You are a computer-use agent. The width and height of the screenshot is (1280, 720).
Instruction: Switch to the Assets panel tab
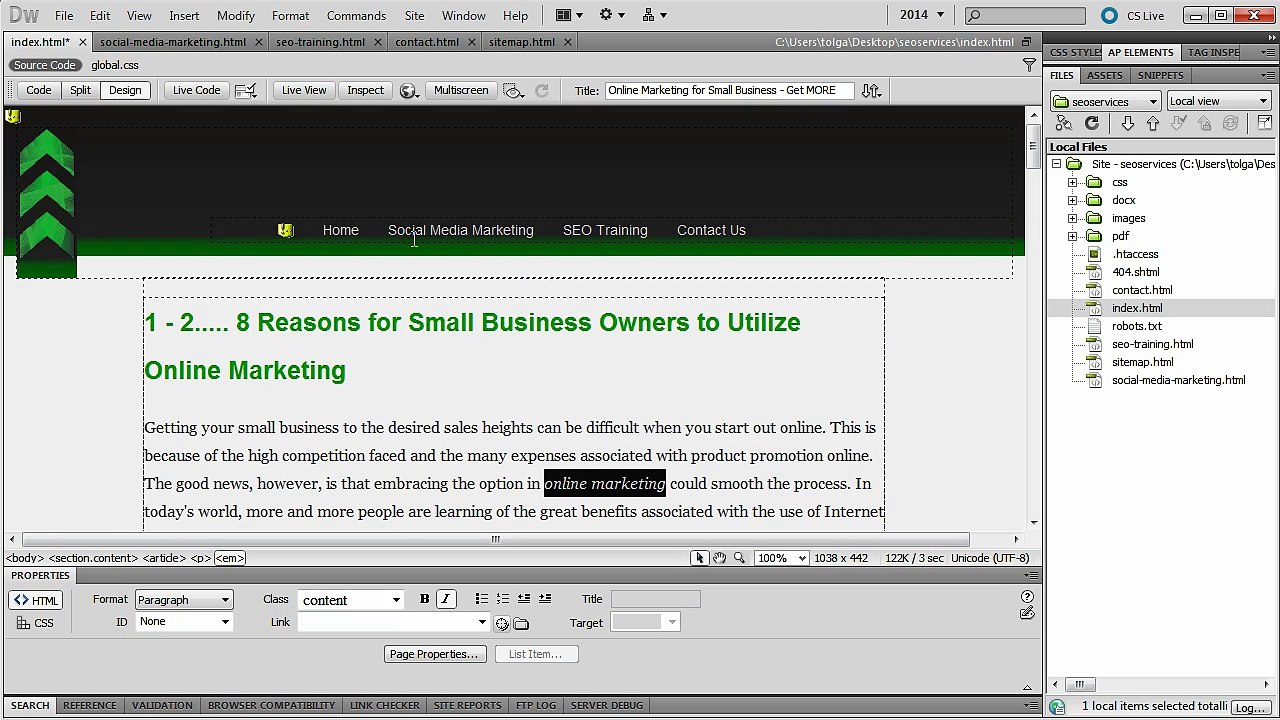(x=1104, y=75)
